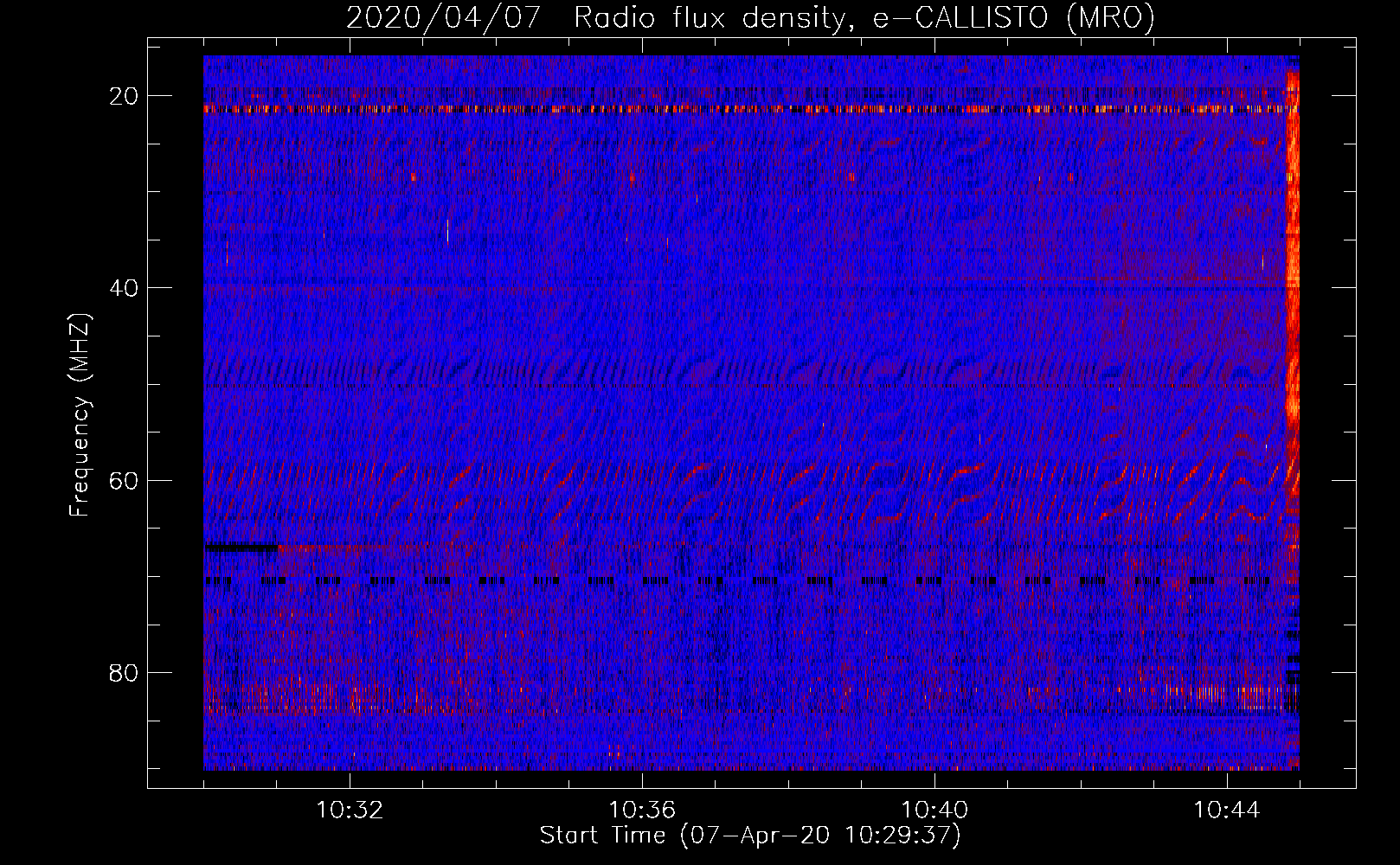Click the 'Start Time (07-Apr-20 10:29:37)' label

tap(750, 836)
